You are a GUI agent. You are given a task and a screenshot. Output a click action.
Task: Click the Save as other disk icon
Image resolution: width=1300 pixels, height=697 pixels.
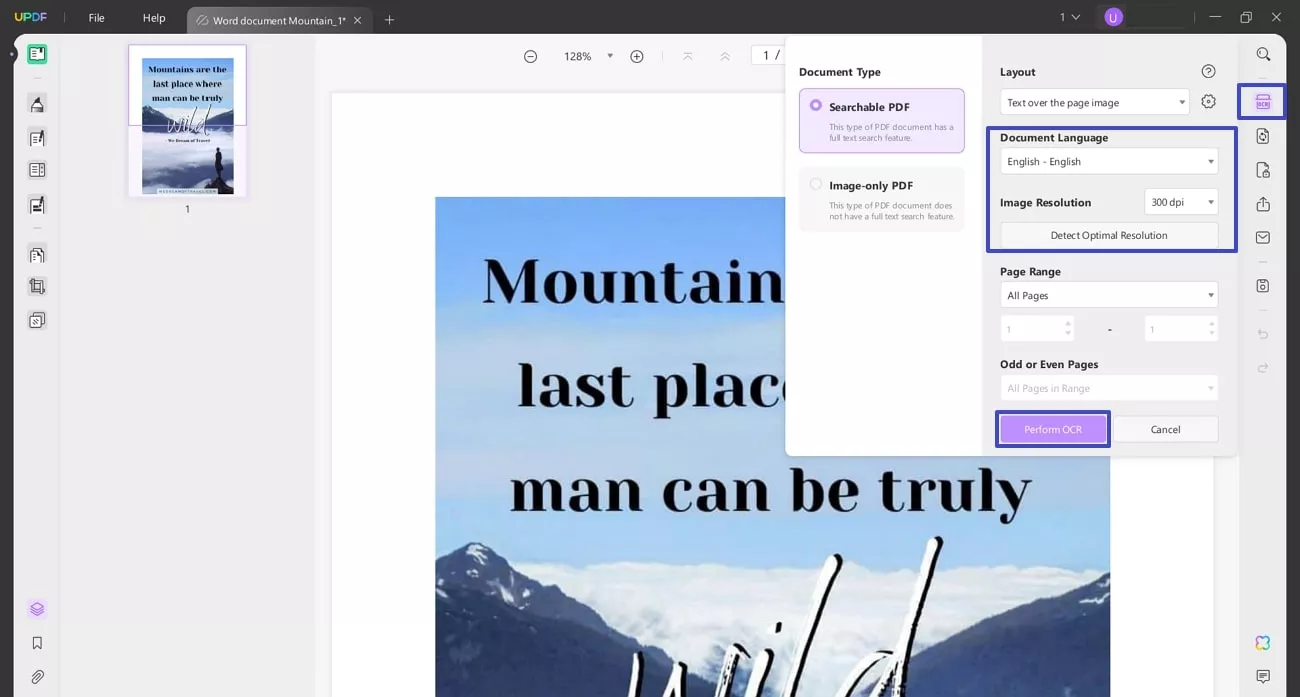pyautogui.click(x=1263, y=286)
